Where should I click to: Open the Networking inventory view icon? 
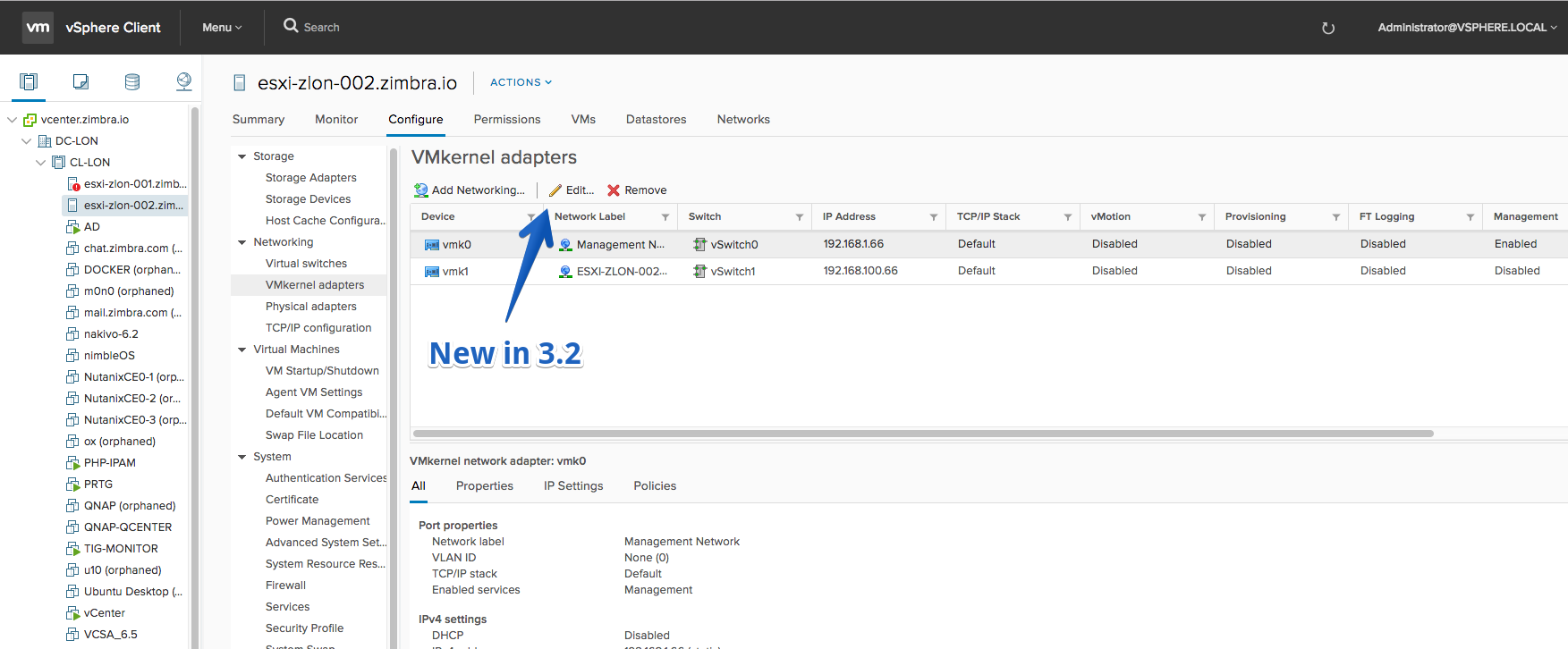tap(184, 82)
